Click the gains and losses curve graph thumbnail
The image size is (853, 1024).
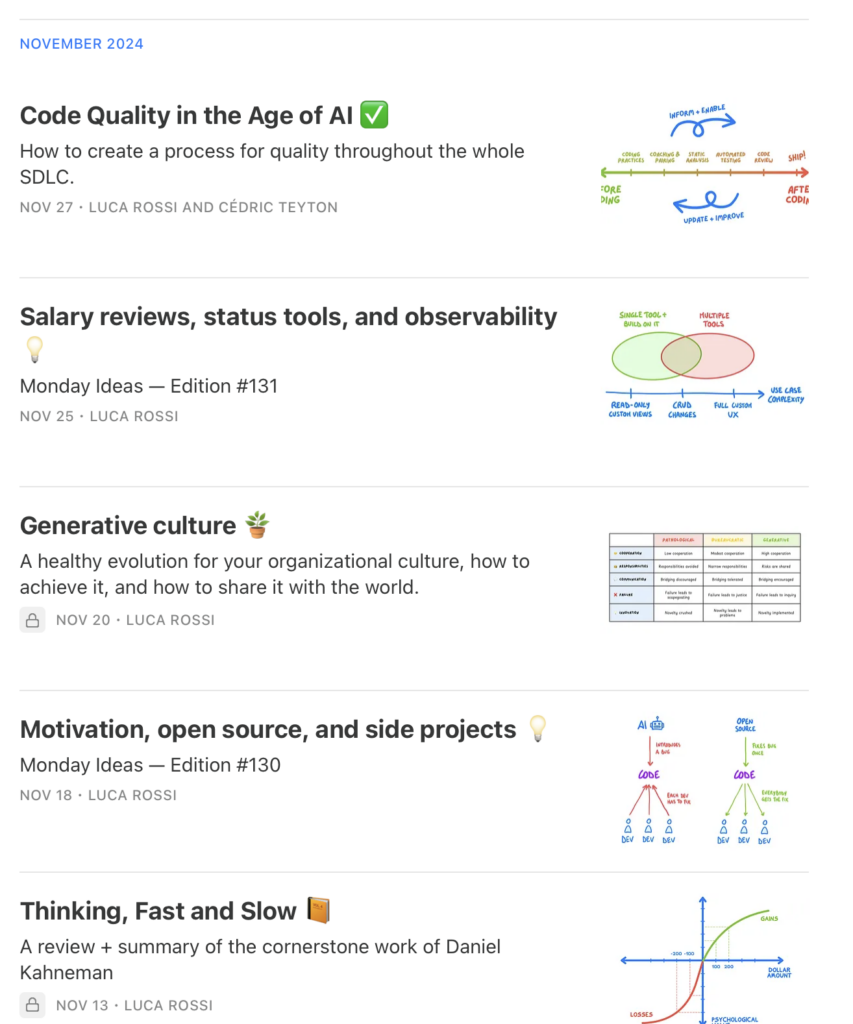[x=704, y=962]
